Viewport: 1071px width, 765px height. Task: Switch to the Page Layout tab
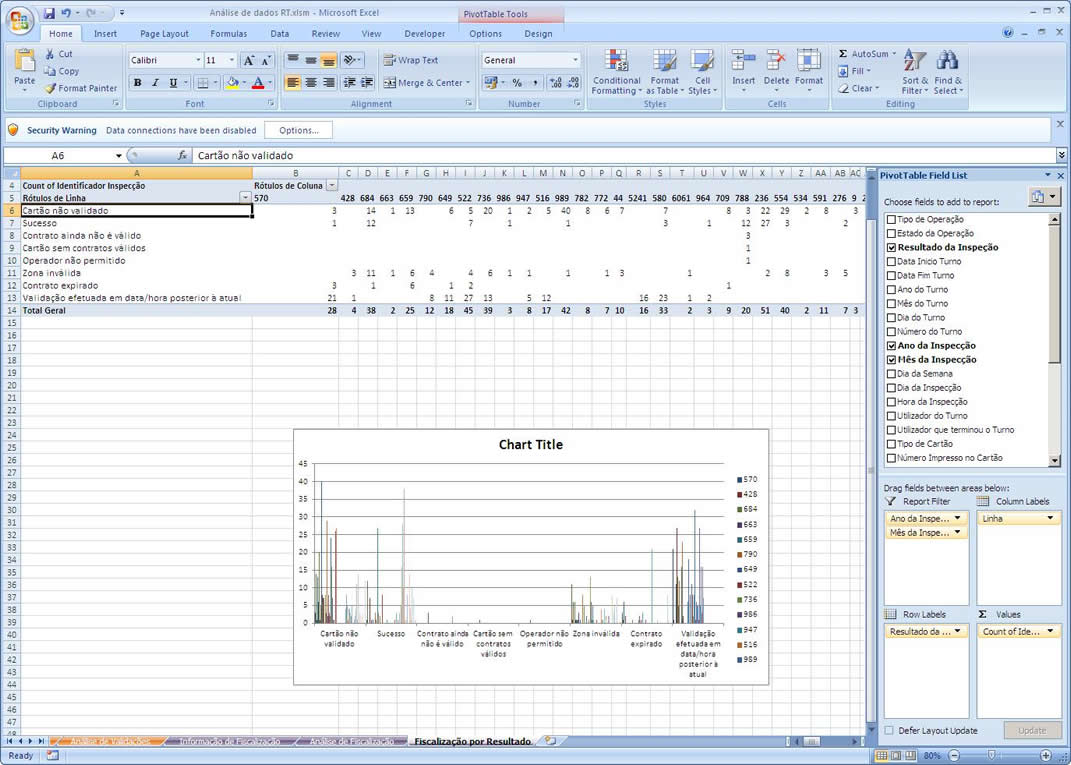pos(164,33)
